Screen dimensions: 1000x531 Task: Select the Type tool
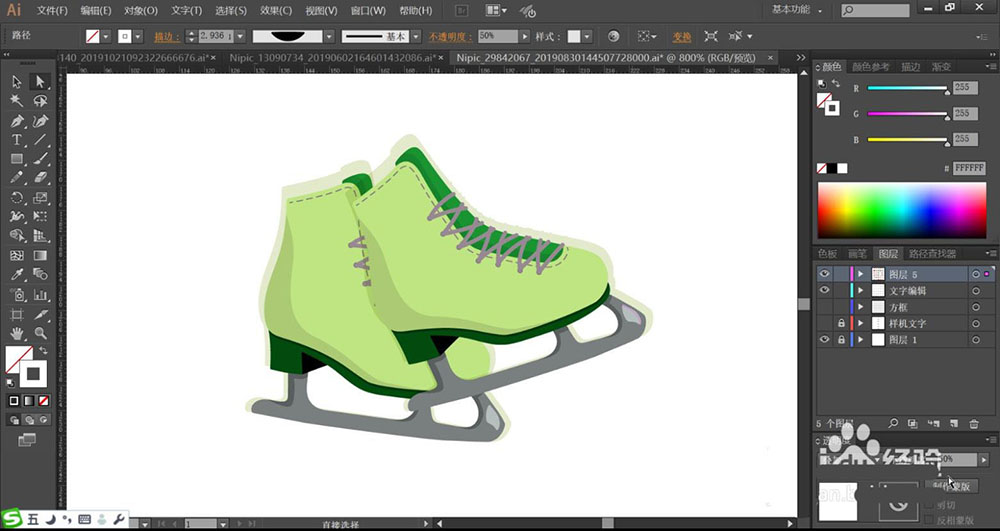17,140
